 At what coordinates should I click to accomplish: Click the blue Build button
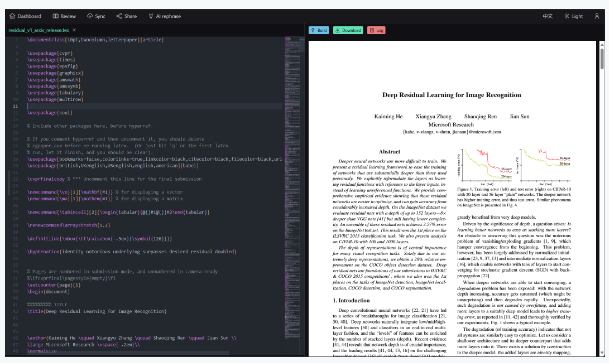pyautogui.click(x=319, y=30)
